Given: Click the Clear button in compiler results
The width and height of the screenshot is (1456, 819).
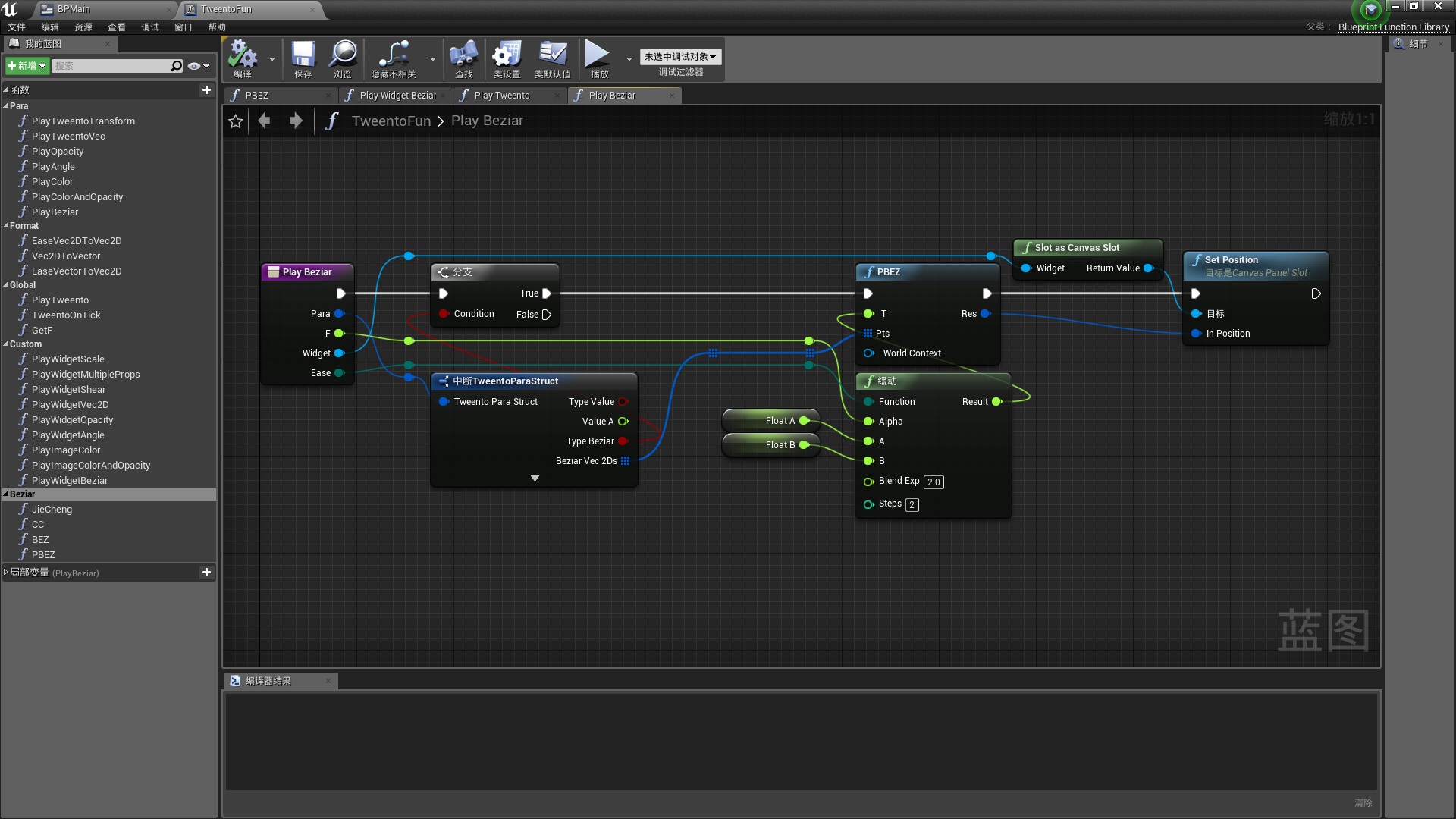Looking at the screenshot, I should click(x=1363, y=803).
